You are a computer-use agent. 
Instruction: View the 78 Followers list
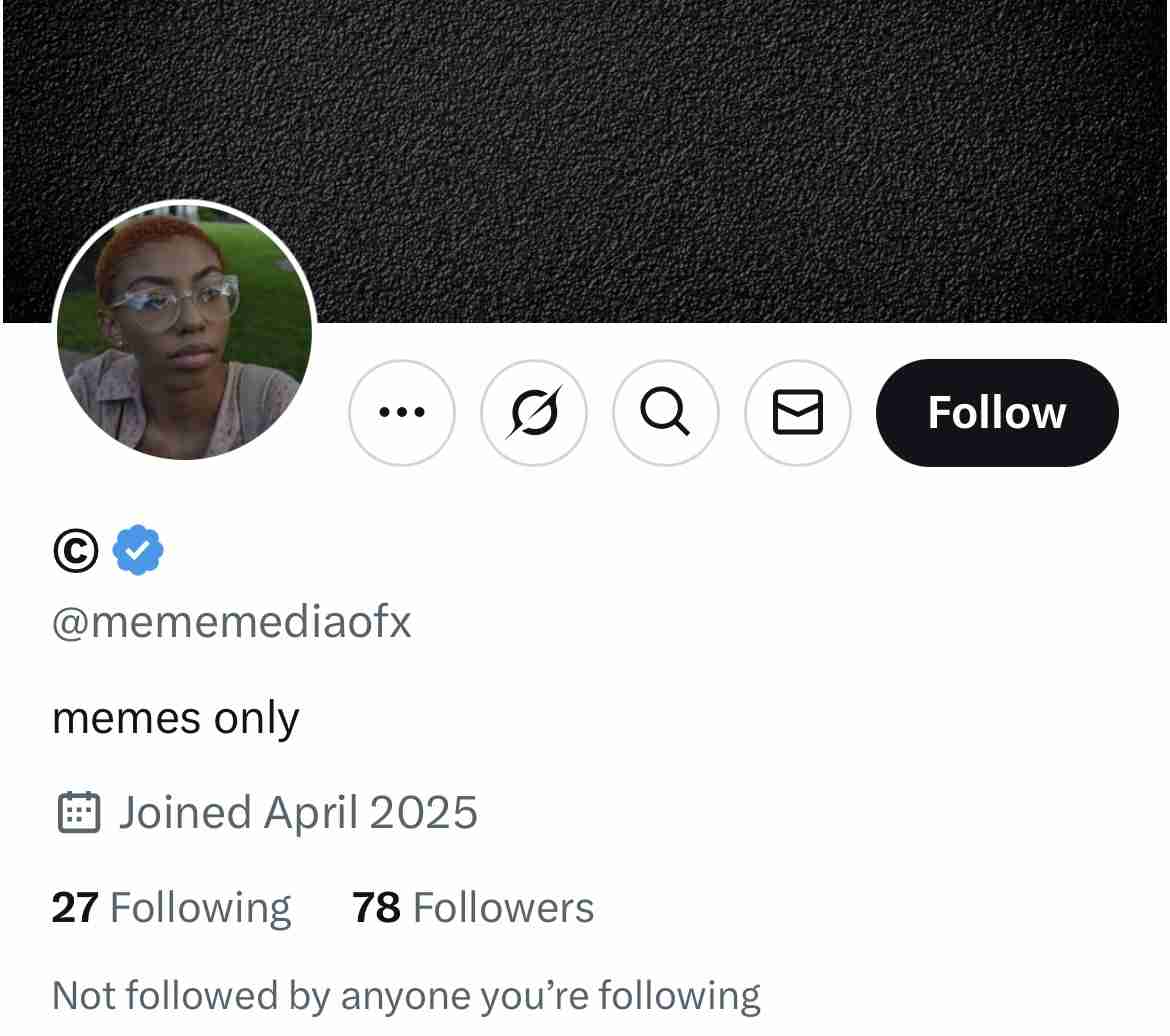click(473, 908)
